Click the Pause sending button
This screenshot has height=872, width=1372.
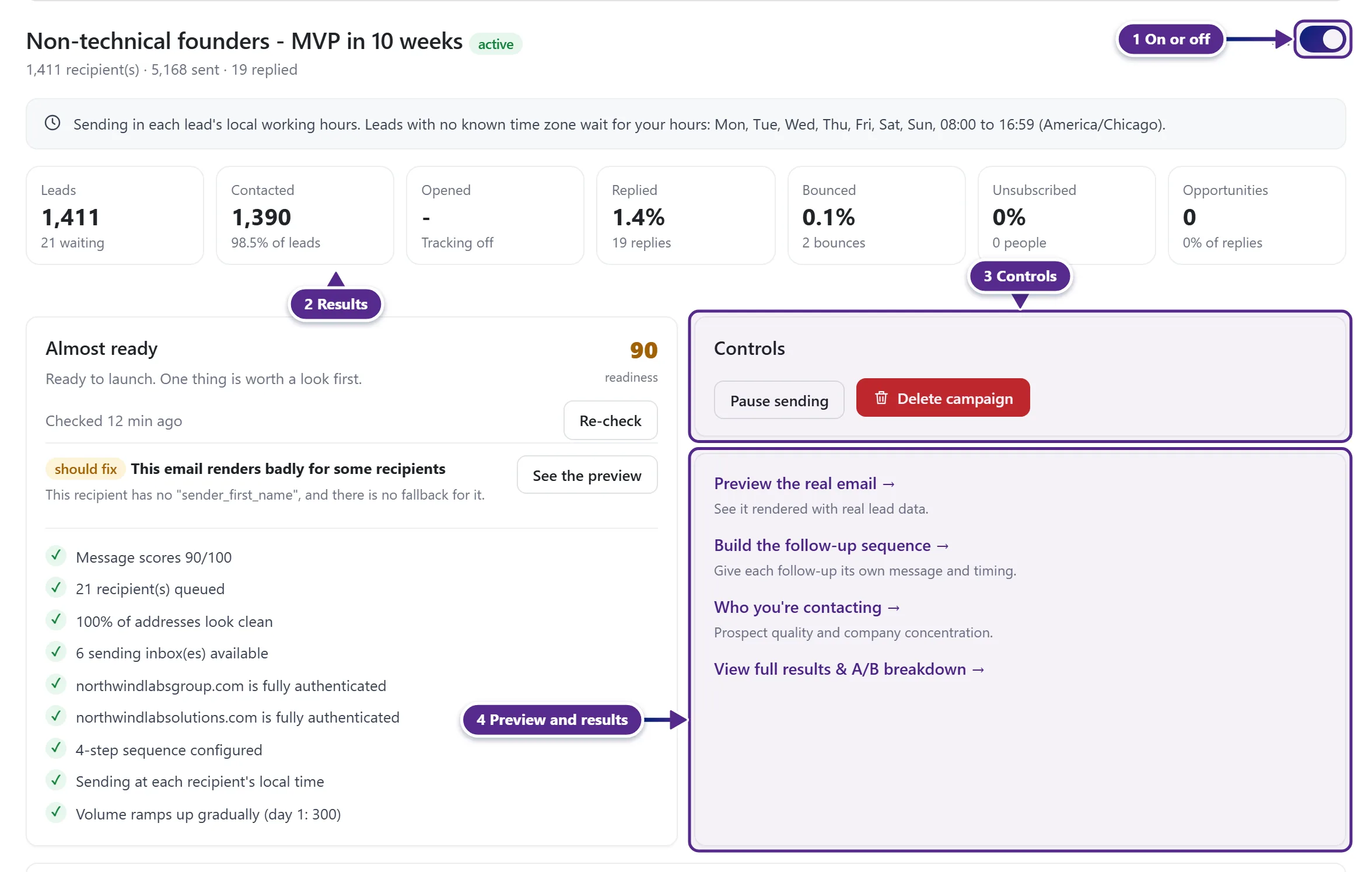point(779,400)
